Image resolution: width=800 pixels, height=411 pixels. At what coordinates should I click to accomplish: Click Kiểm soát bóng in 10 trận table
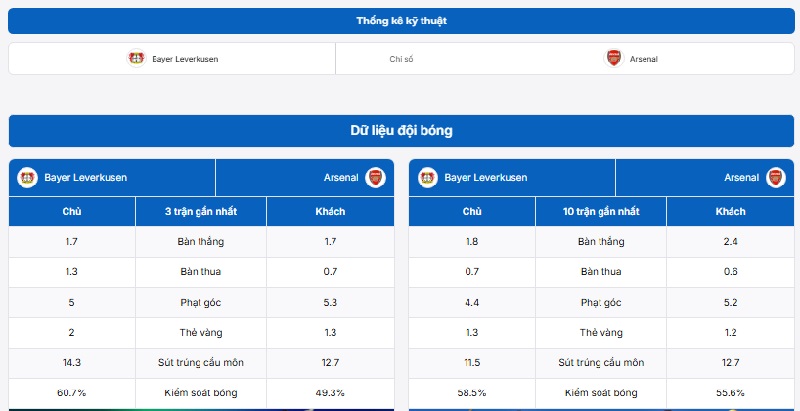click(601, 393)
